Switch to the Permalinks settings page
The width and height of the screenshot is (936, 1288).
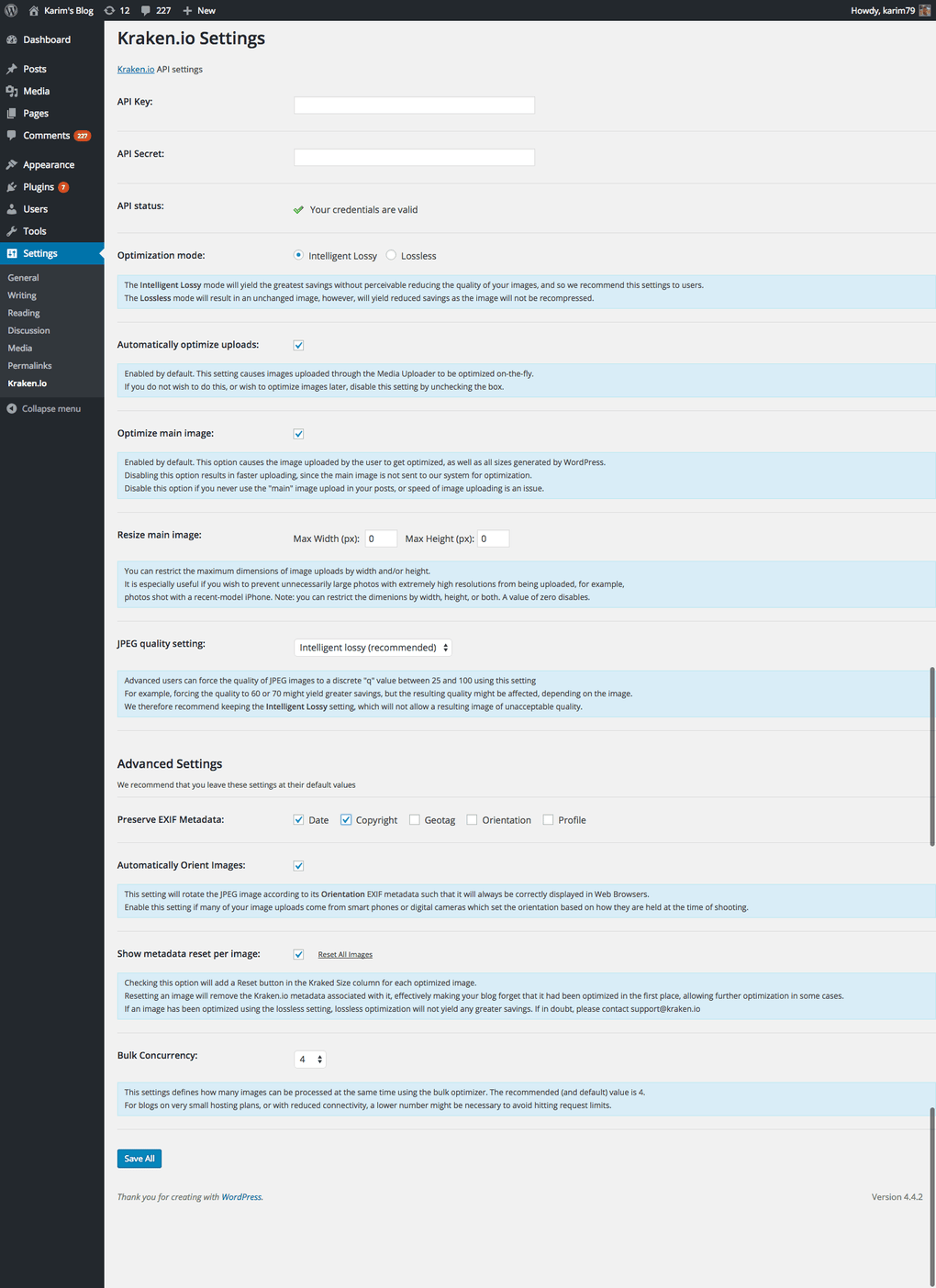point(29,365)
